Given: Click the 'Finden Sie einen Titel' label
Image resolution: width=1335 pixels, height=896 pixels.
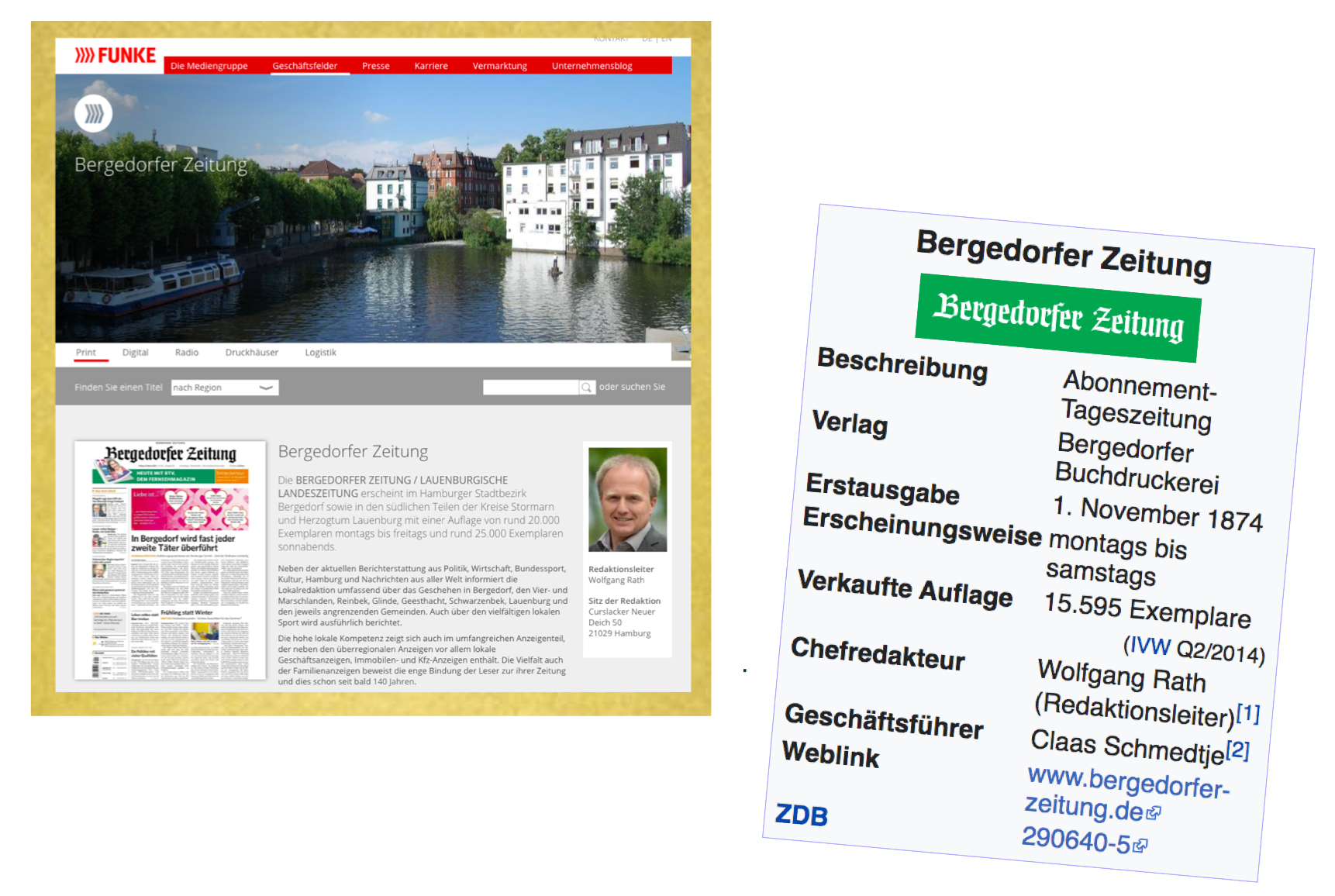Looking at the screenshot, I should click(x=119, y=388).
